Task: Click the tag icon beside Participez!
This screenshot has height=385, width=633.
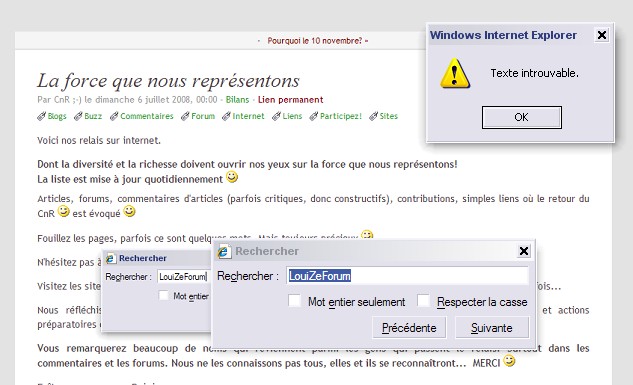Action: point(314,117)
